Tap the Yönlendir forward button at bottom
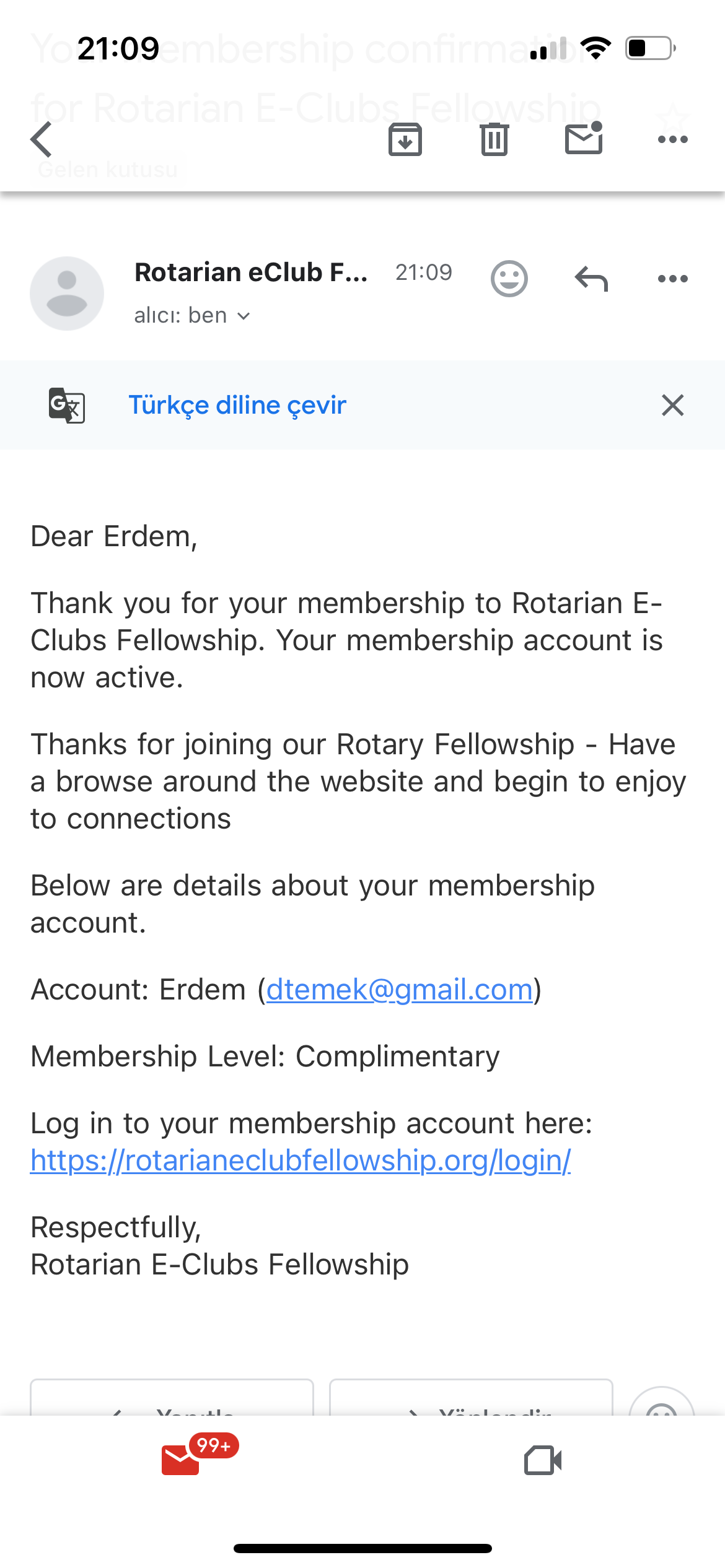The width and height of the screenshot is (725, 1568). pyautogui.click(x=471, y=1398)
